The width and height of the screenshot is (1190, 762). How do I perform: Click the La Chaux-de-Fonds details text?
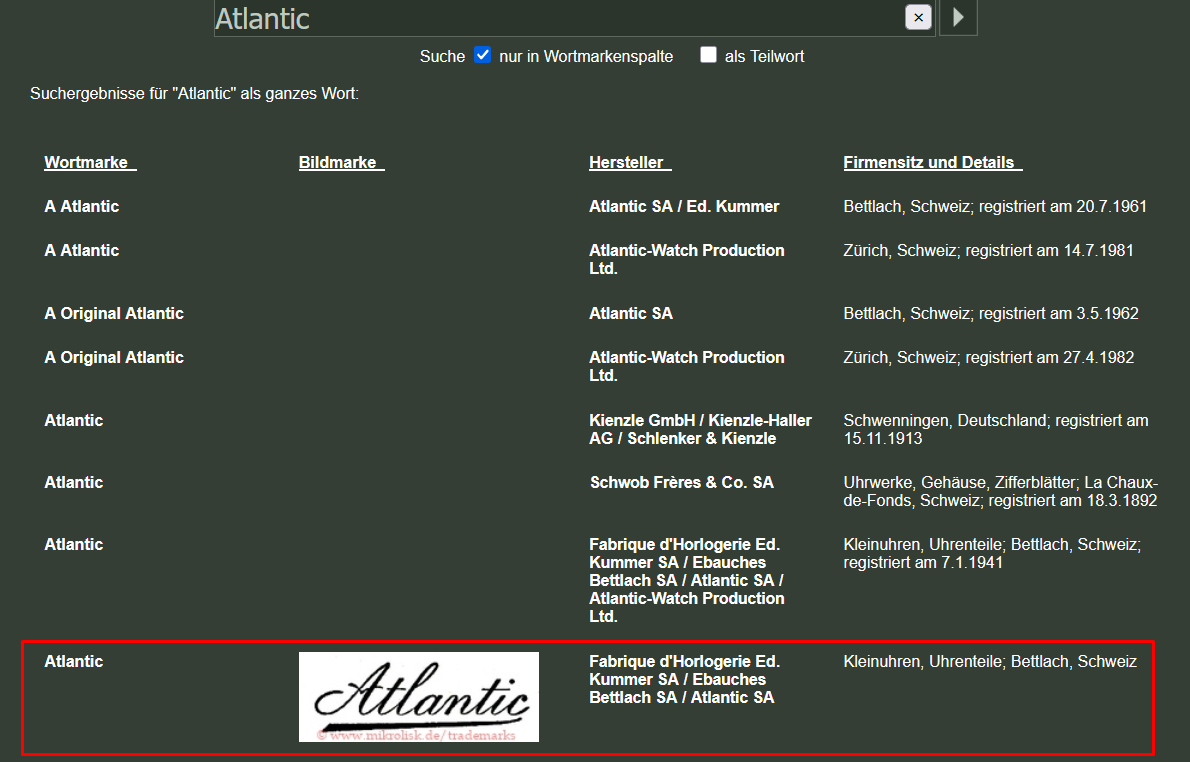(x=1000, y=491)
